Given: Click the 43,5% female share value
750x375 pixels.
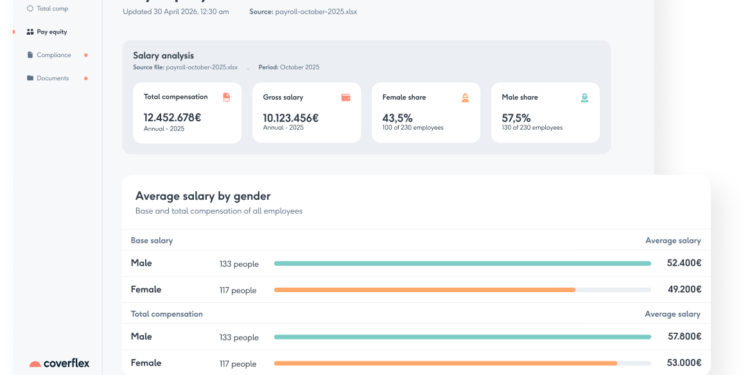Looking at the screenshot, I should pos(397,118).
